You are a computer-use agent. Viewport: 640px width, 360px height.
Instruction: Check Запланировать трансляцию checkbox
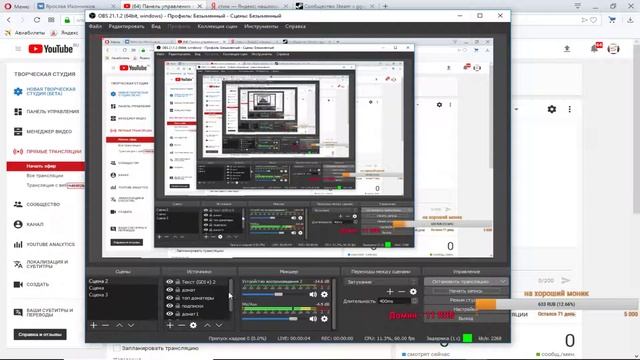[117, 348]
